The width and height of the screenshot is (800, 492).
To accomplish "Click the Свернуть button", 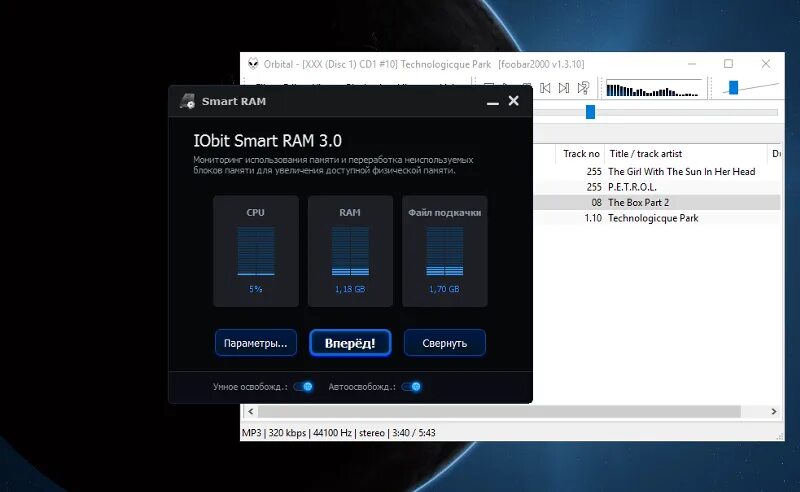I will 444,343.
